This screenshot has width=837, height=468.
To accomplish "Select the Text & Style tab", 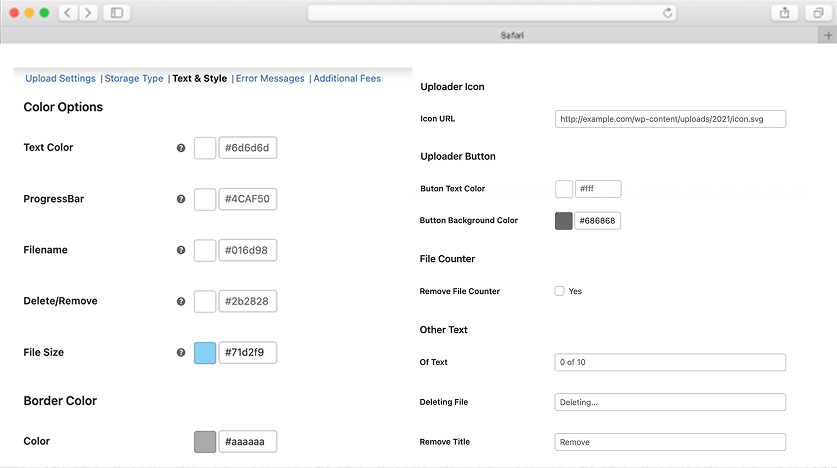I will pos(200,78).
